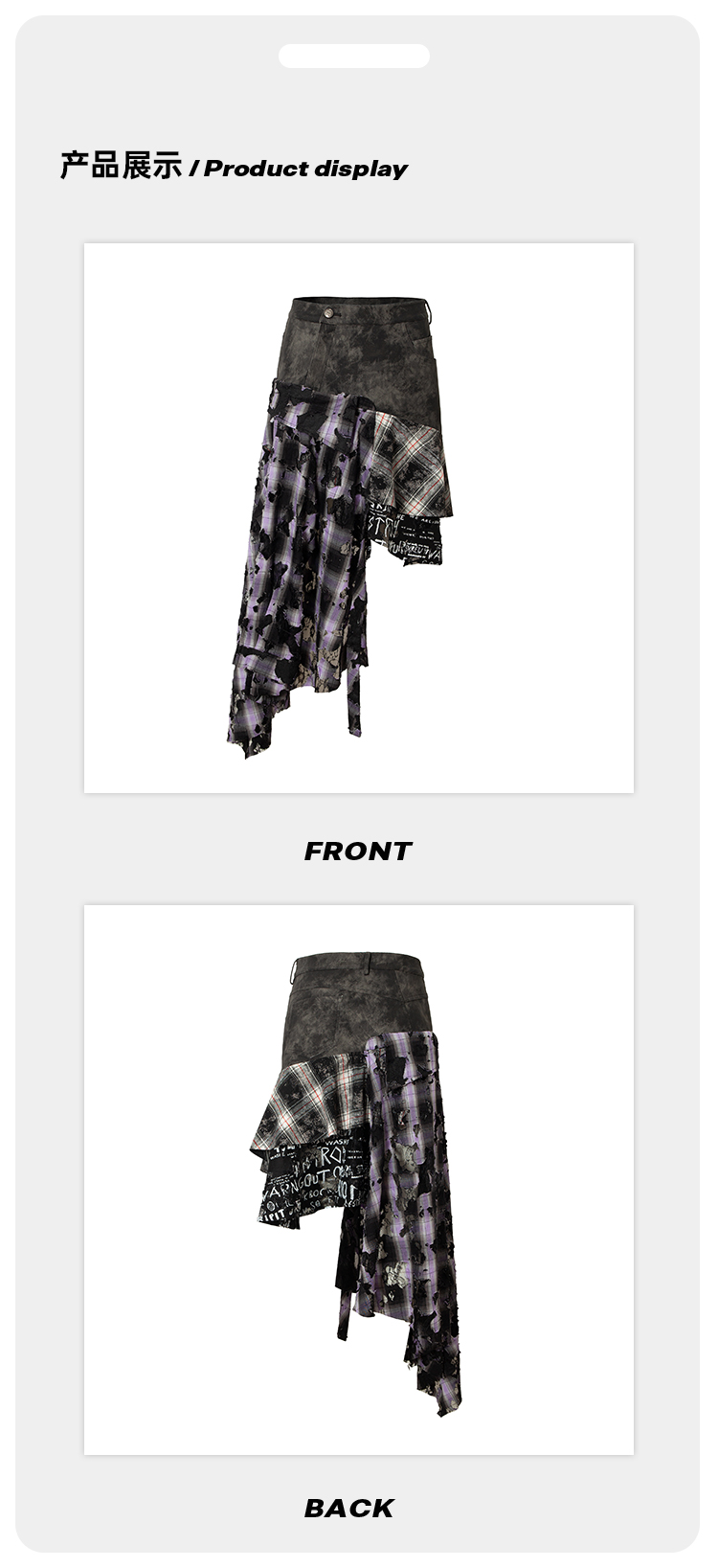
Task: Click the Product display heading
Action: pos(305,169)
